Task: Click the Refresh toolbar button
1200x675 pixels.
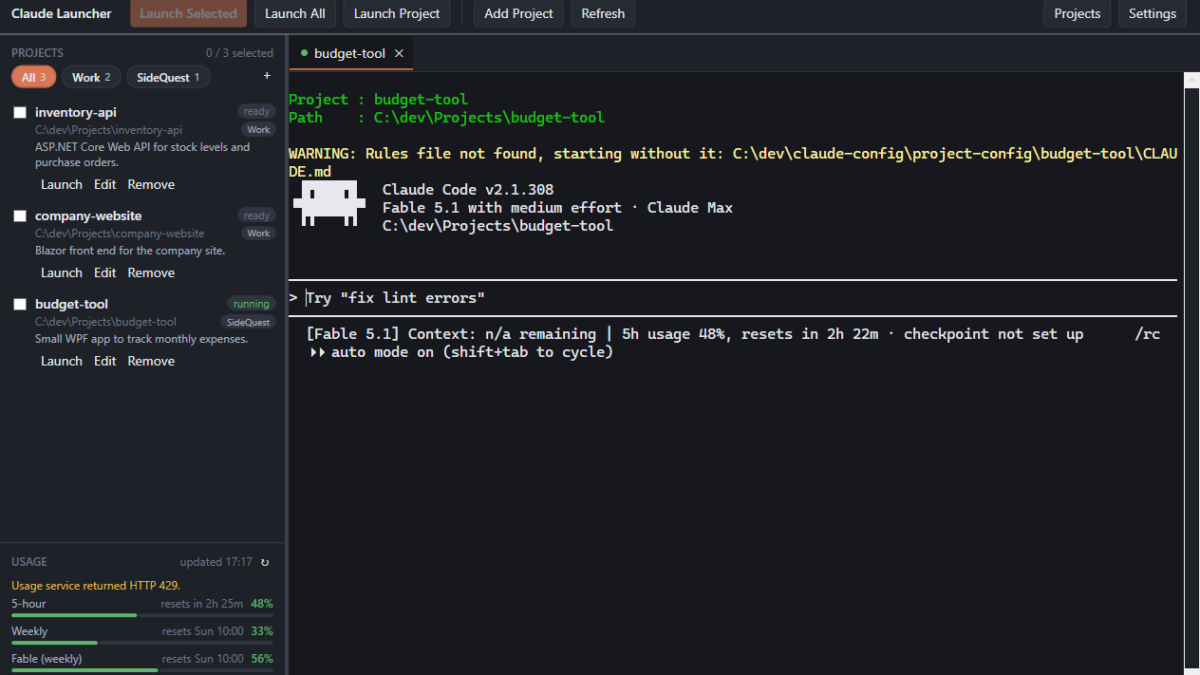Action: click(603, 14)
